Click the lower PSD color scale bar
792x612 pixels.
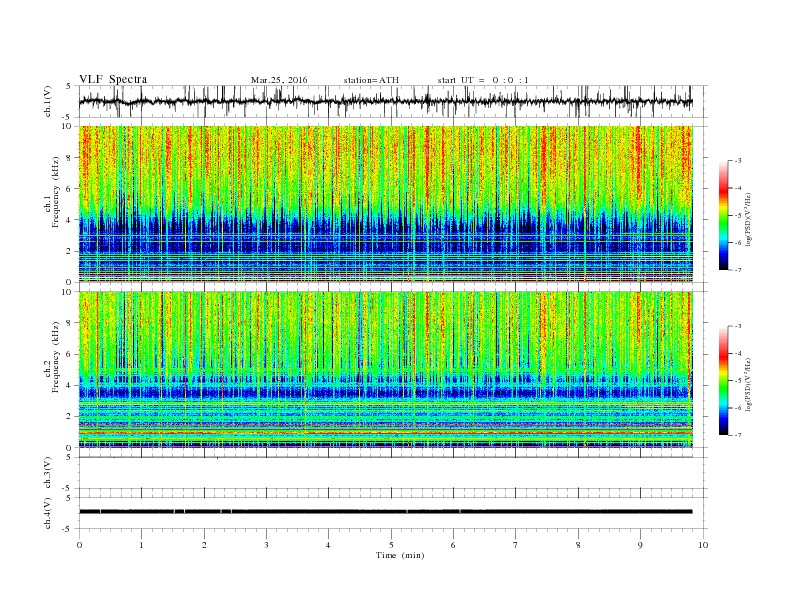(x=723, y=381)
